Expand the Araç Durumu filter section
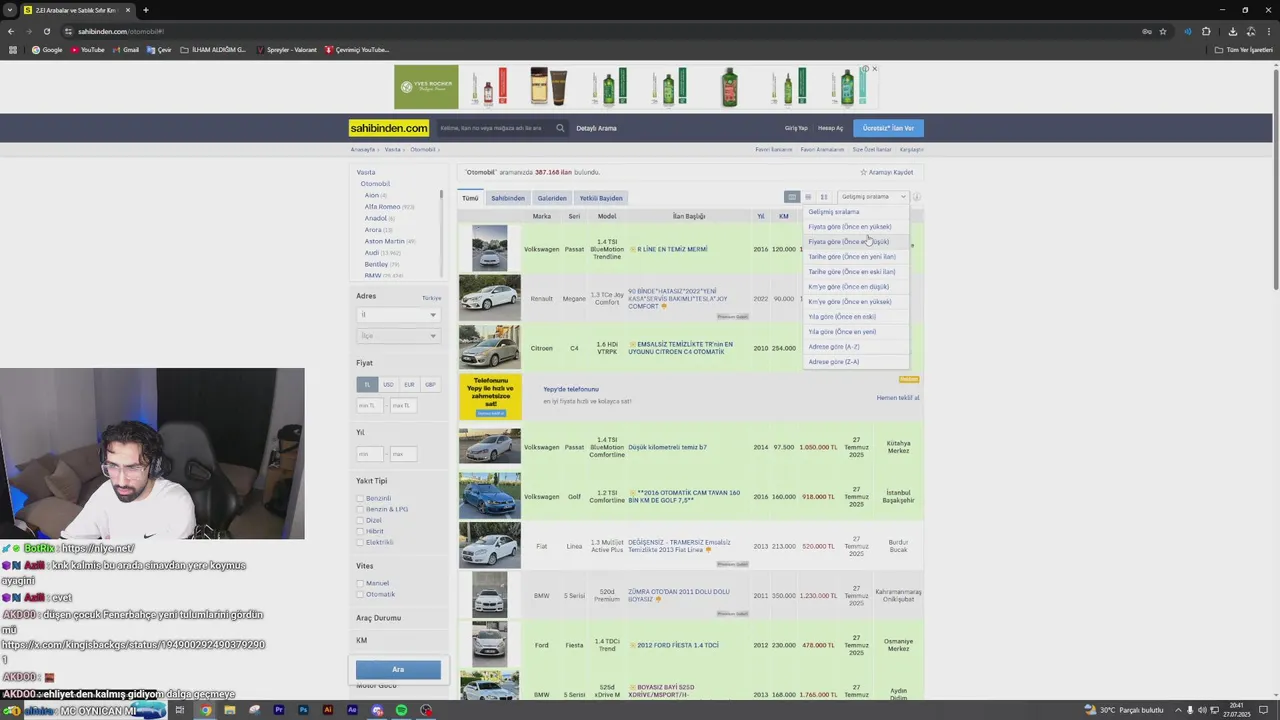The image size is (1280, 720). coord(379,618)
